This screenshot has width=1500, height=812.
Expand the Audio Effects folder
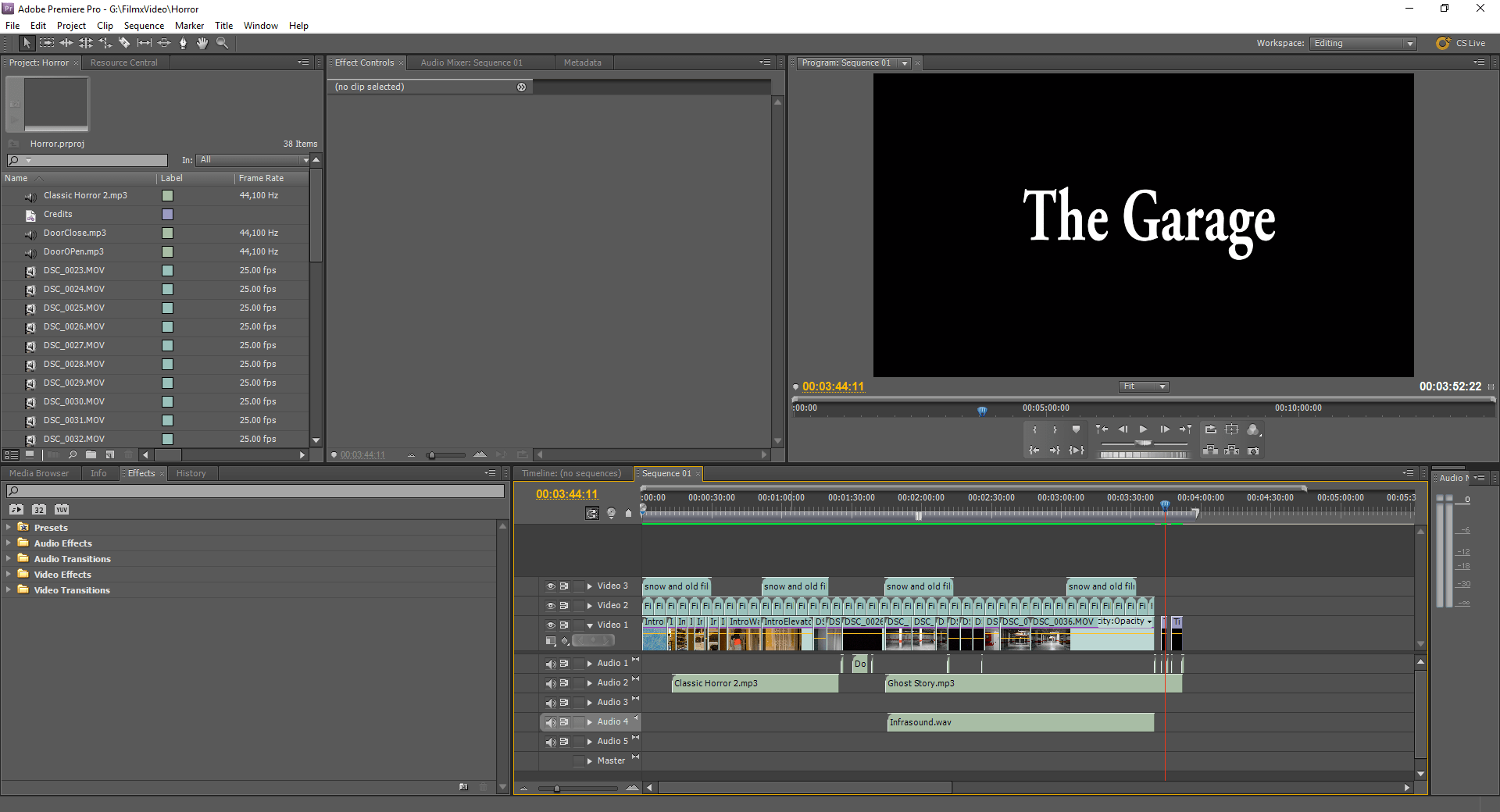click(x=9, y=543)
